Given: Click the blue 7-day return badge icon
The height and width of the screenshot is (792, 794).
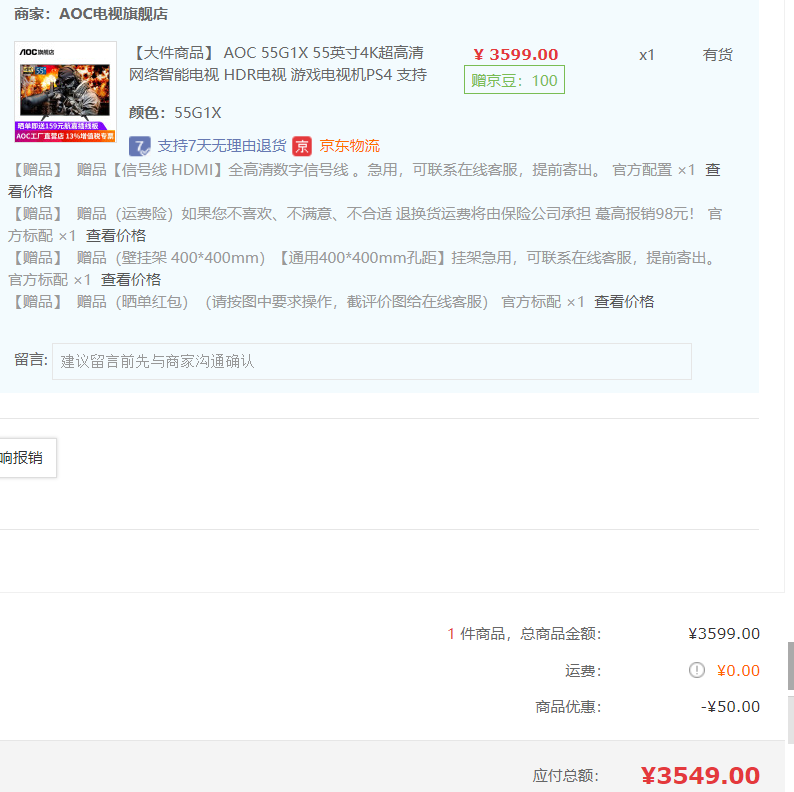Looking at the screenshot, I should coord(139,146).
